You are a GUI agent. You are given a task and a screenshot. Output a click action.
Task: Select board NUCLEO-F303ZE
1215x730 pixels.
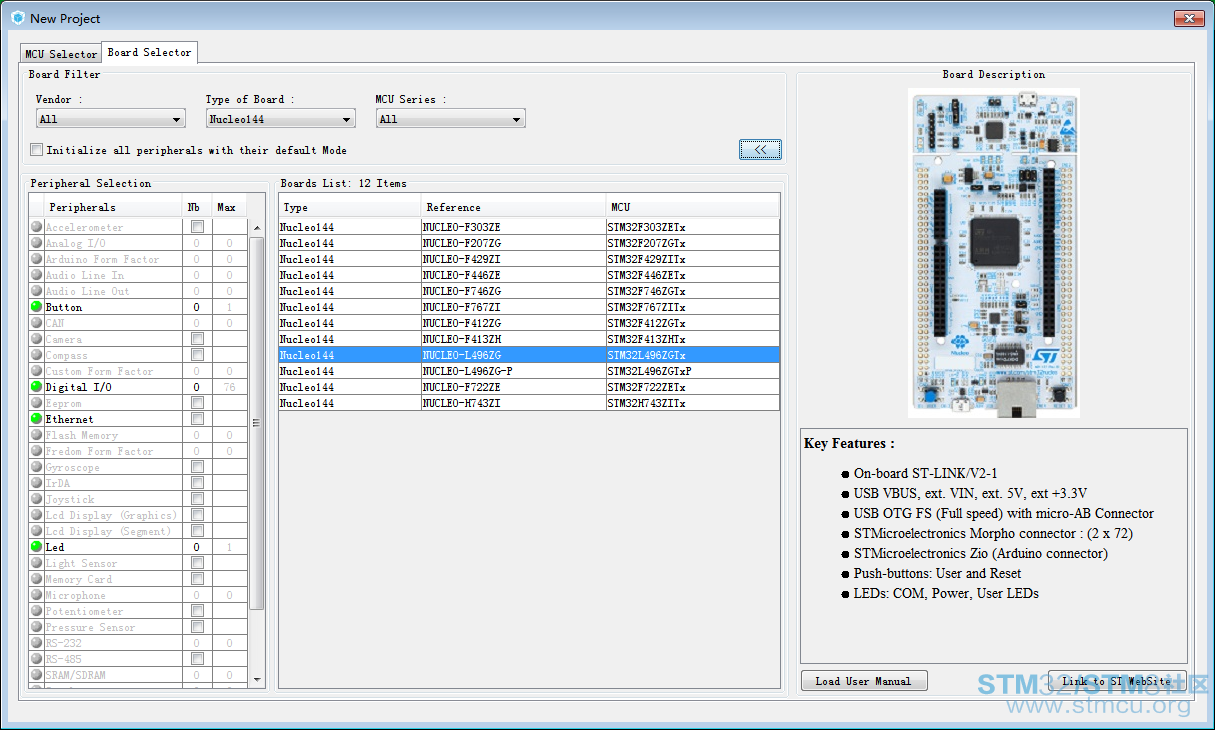click(x=529, y=227)
